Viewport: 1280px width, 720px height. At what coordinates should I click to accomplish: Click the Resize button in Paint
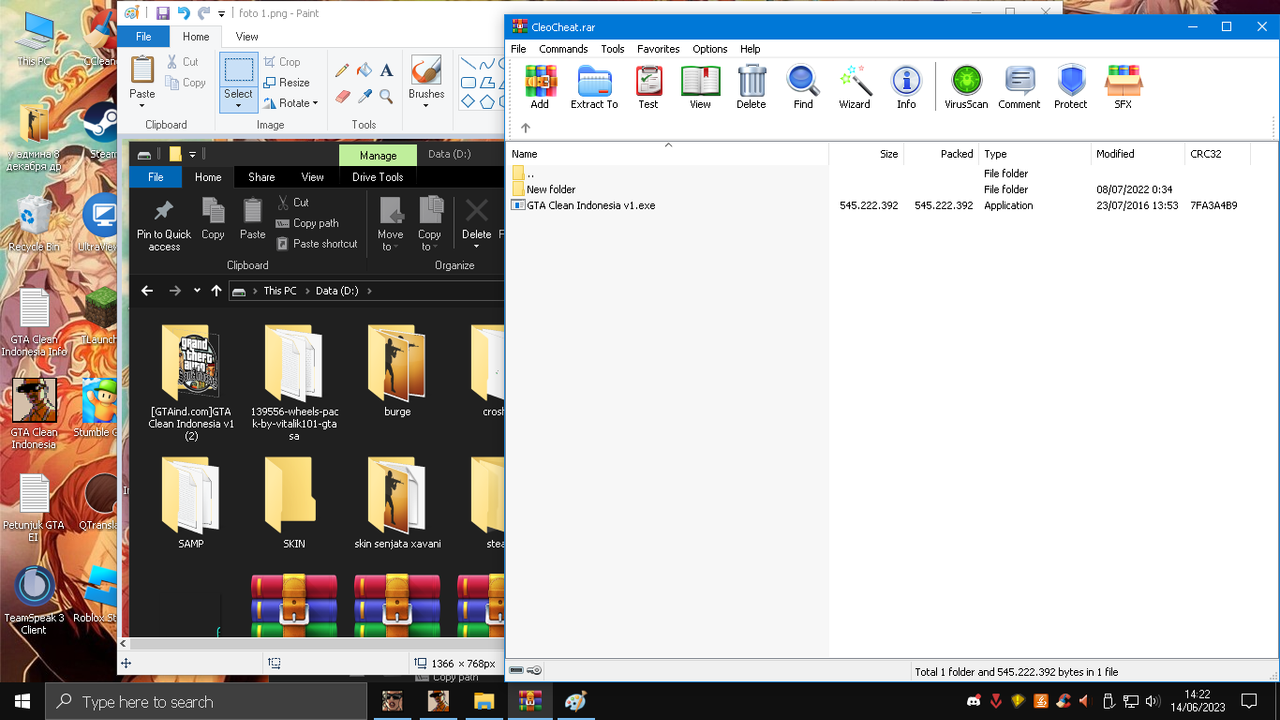[287, 83]
